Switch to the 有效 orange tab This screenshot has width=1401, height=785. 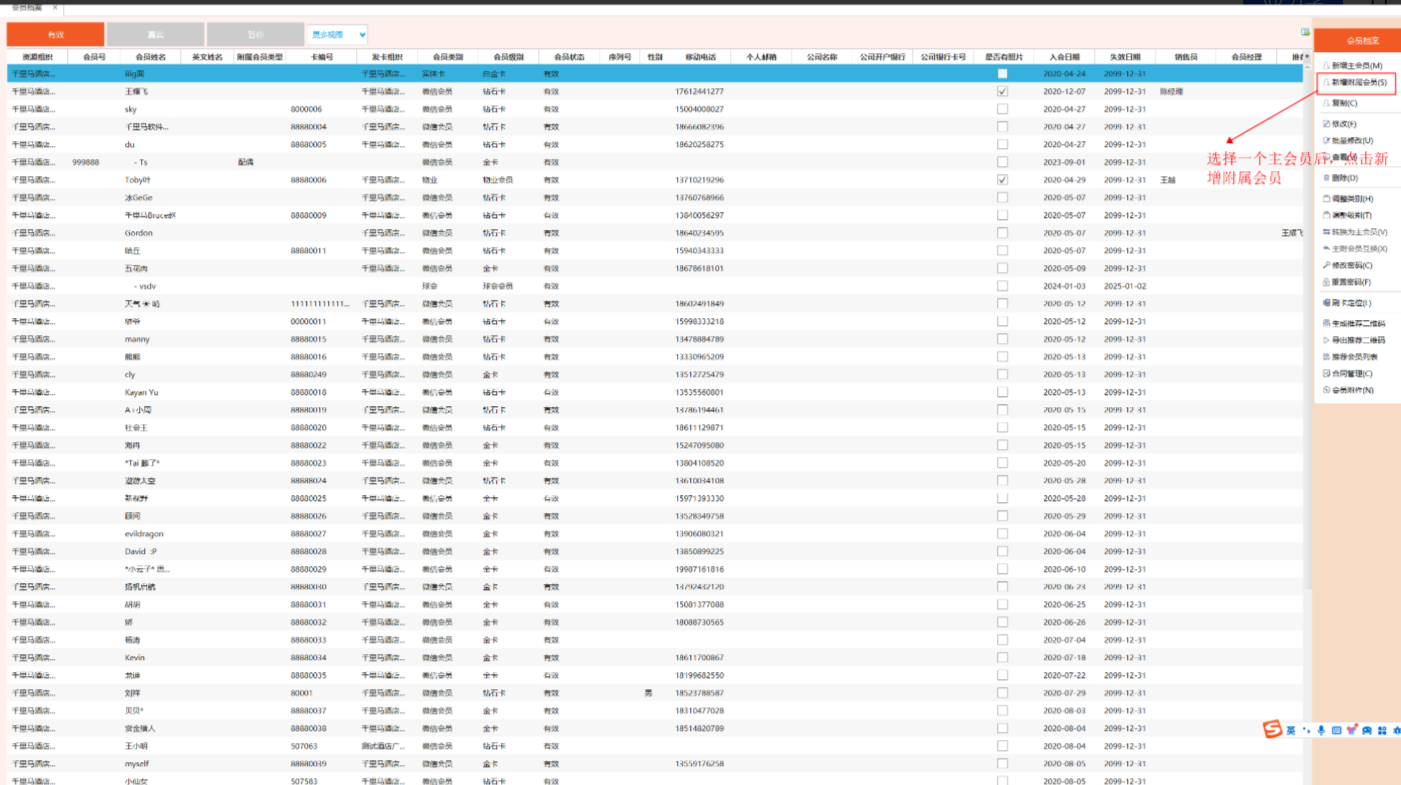coord(55,35)
